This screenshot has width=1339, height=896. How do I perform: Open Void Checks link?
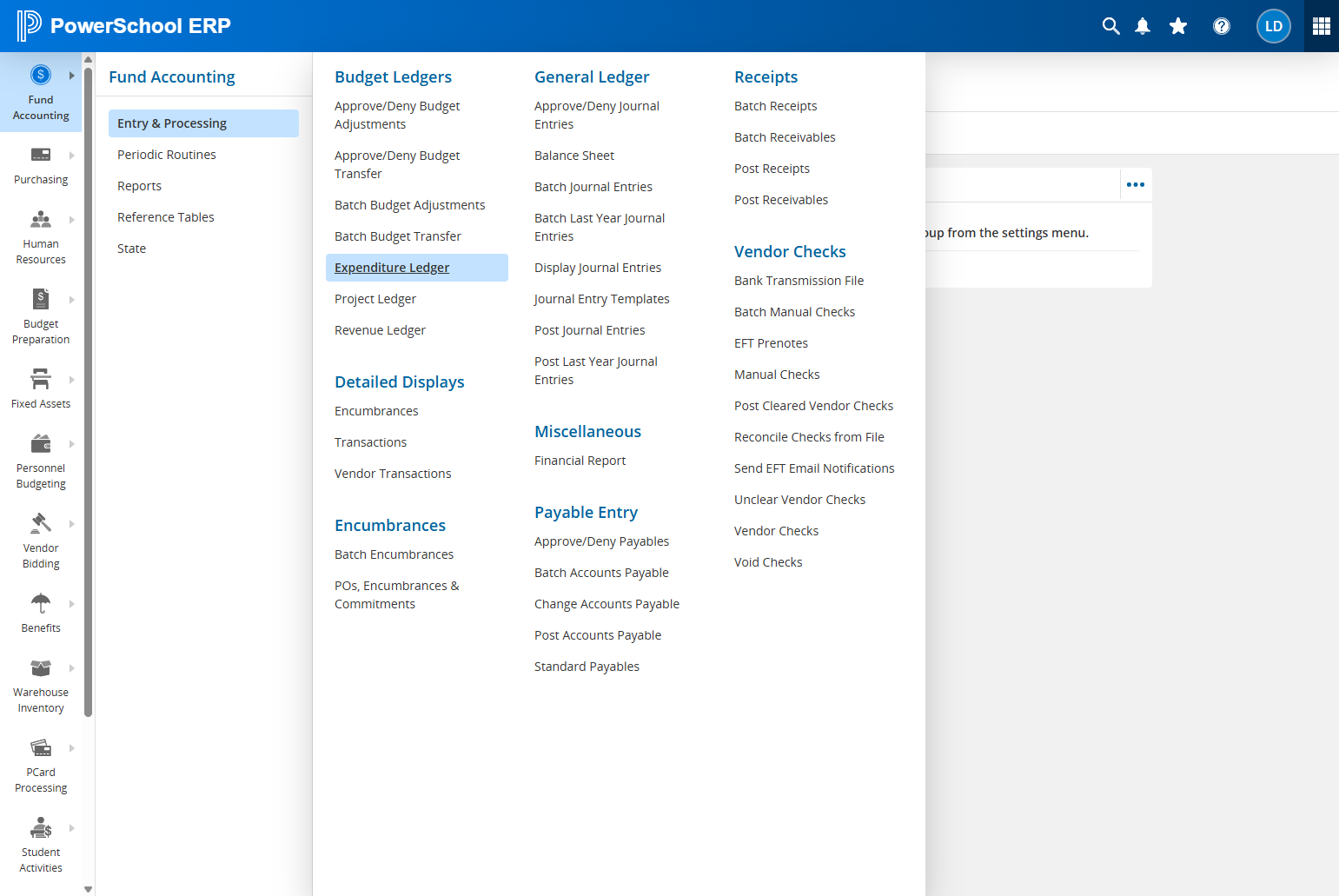coord(768,562)
